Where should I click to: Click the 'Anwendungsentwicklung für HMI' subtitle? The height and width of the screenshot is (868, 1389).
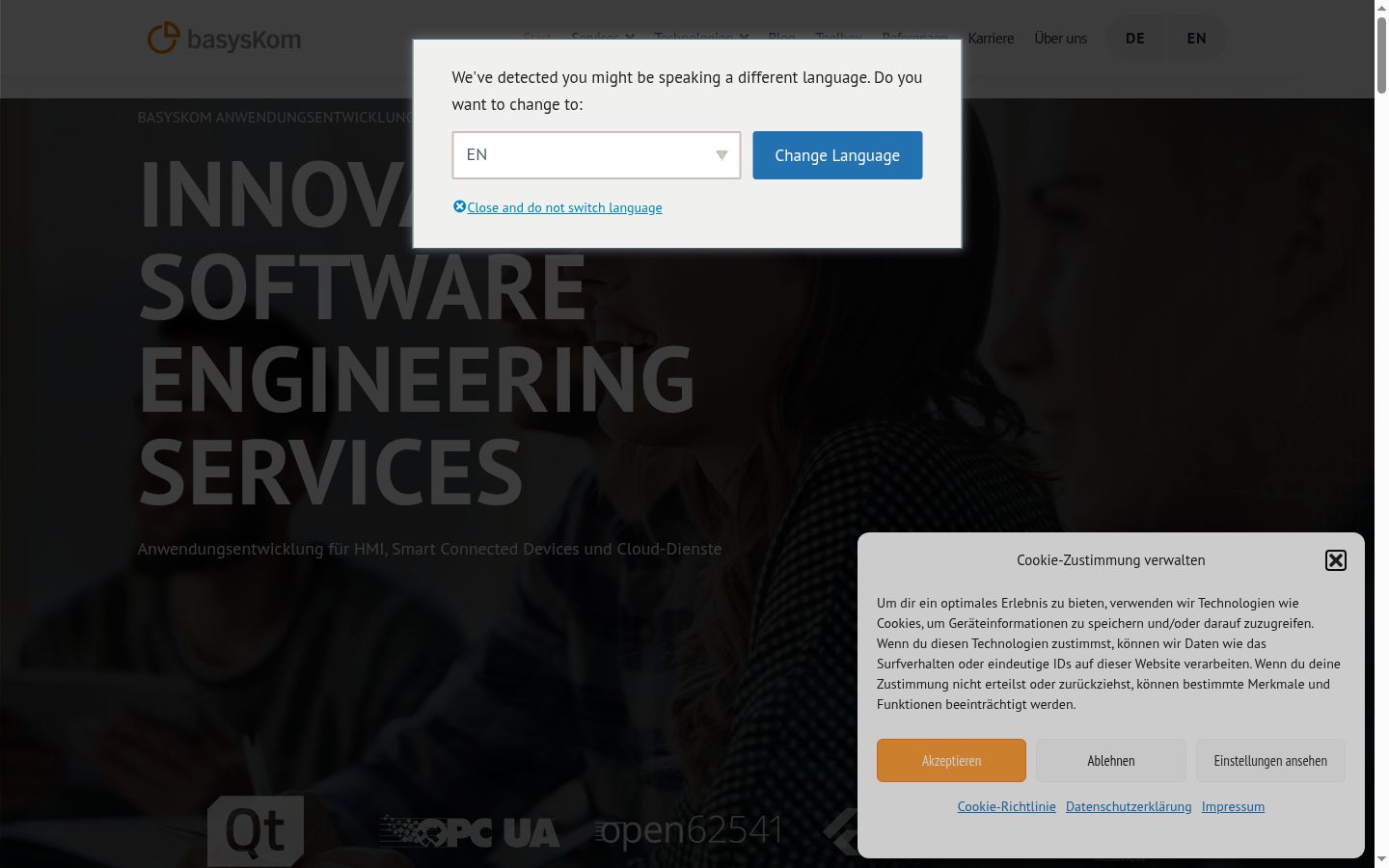(x=429, y=549)
